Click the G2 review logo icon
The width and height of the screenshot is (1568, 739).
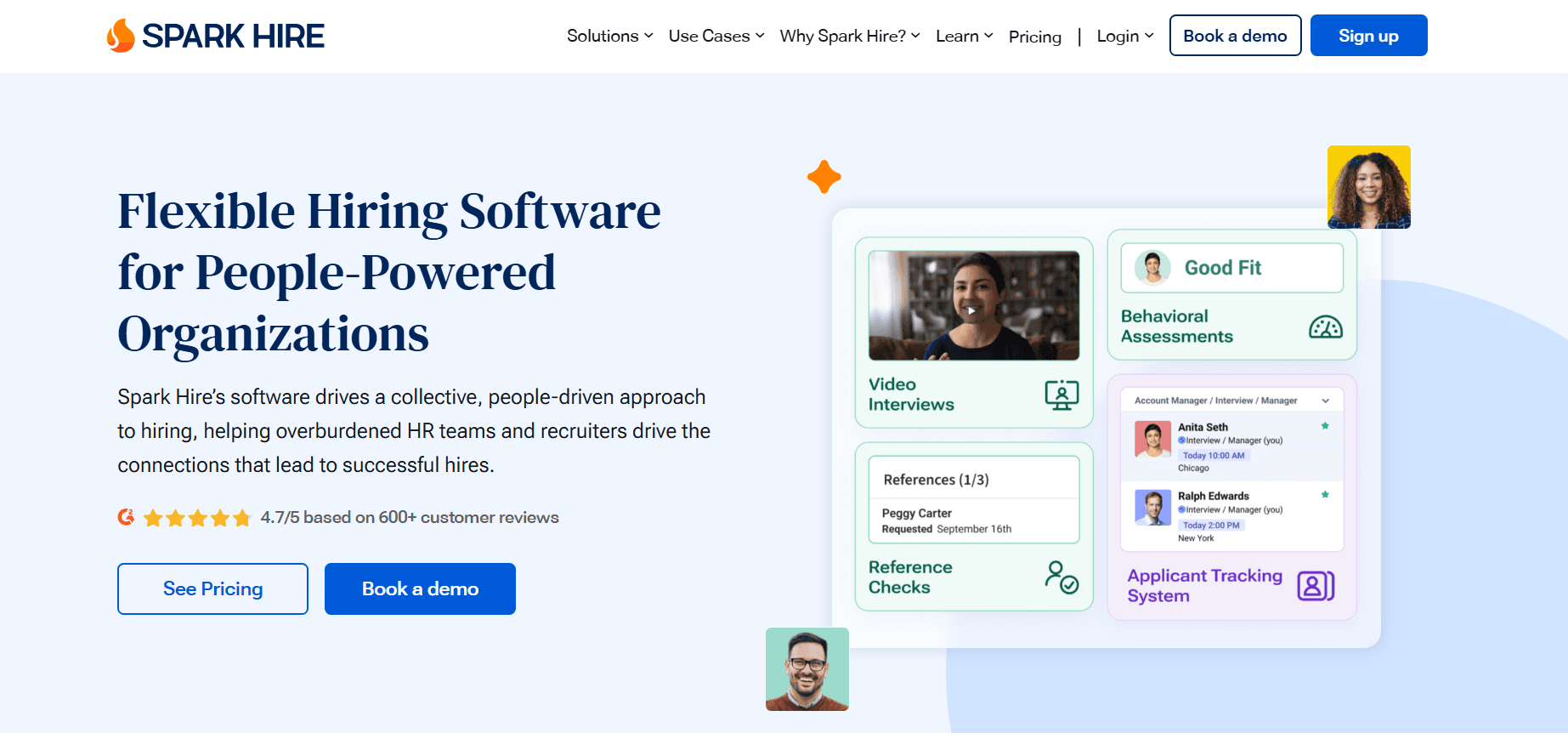pos(126,517)
